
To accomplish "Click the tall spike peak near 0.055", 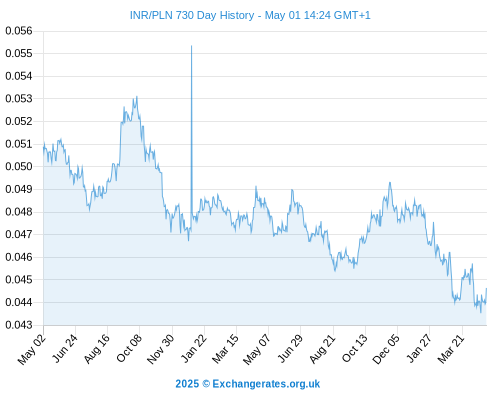I will point(191,46).
